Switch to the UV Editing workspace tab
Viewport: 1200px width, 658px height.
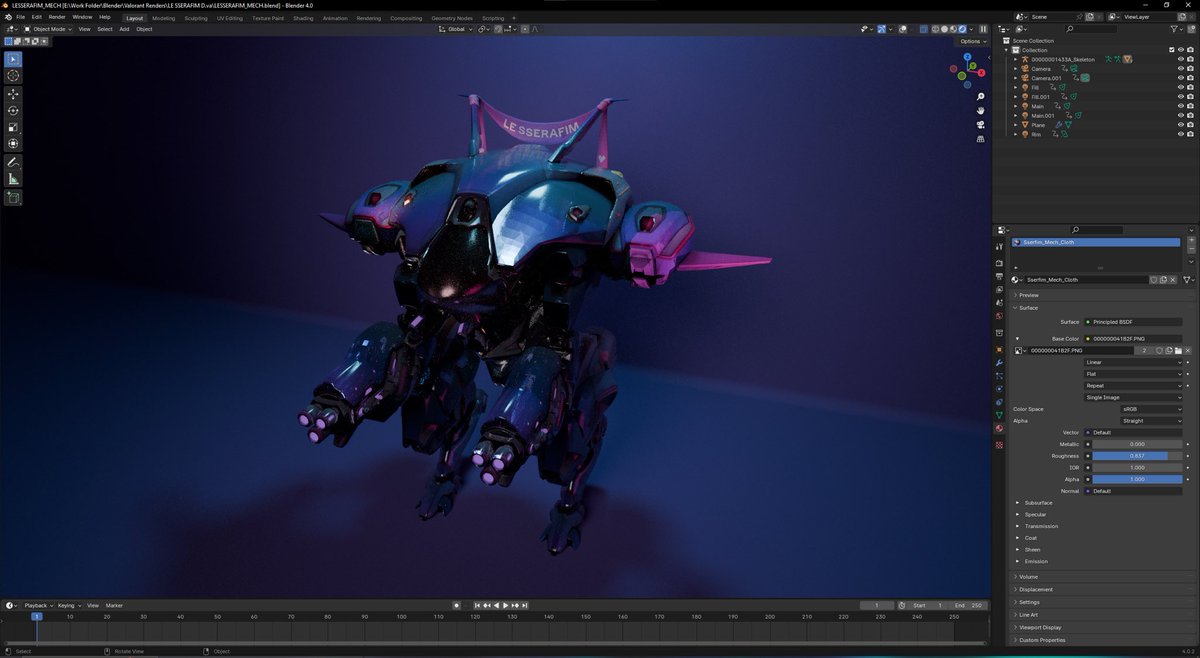coord(229,18)
